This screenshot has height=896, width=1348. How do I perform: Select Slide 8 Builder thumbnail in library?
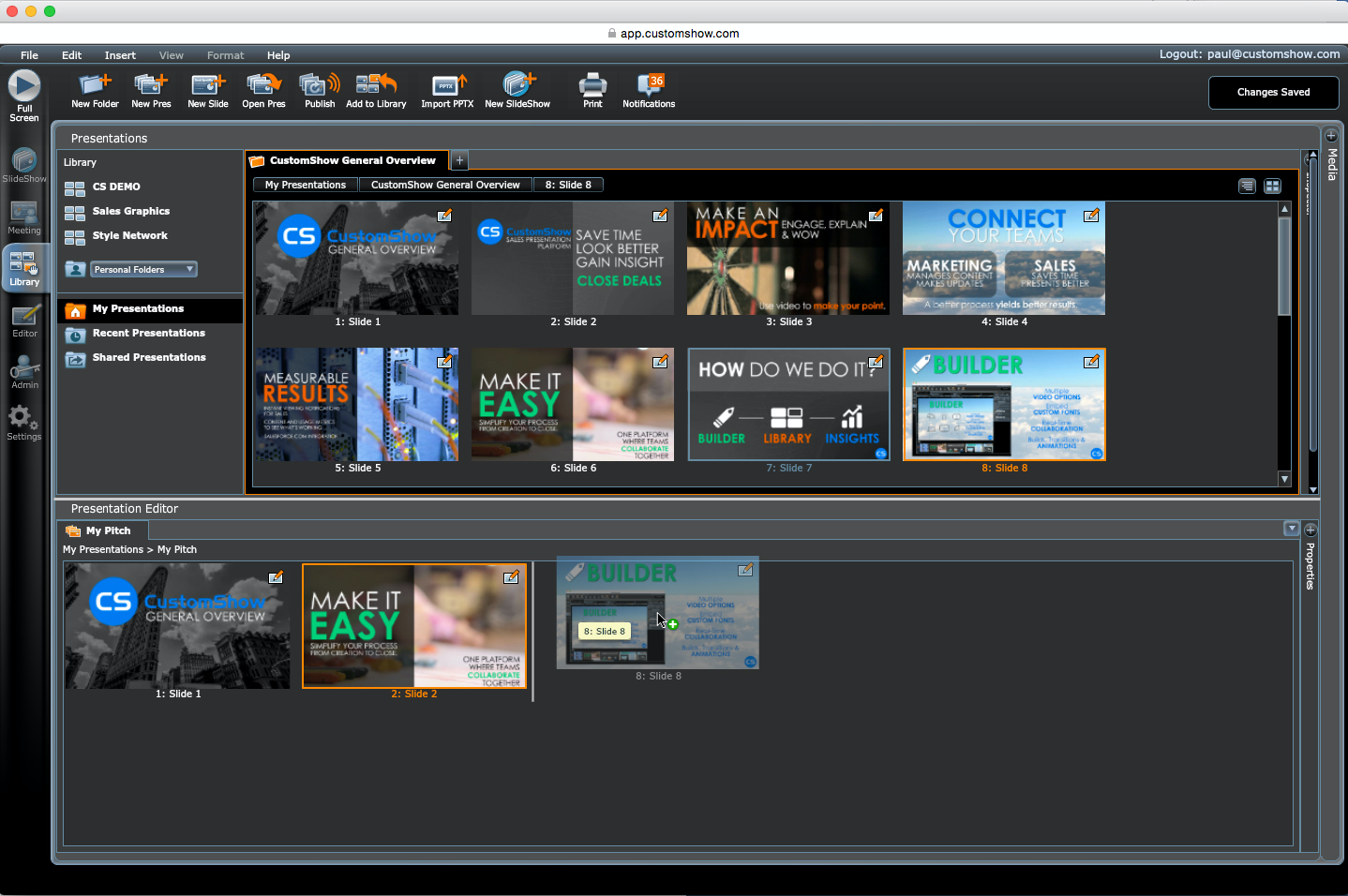[1004, 405]
